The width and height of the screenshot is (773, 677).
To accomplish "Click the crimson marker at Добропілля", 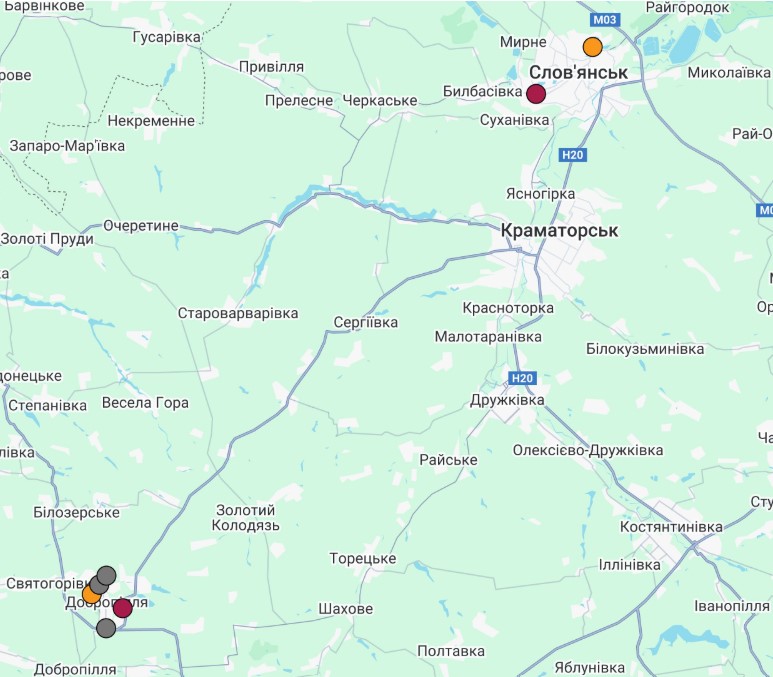I will 123,608.
